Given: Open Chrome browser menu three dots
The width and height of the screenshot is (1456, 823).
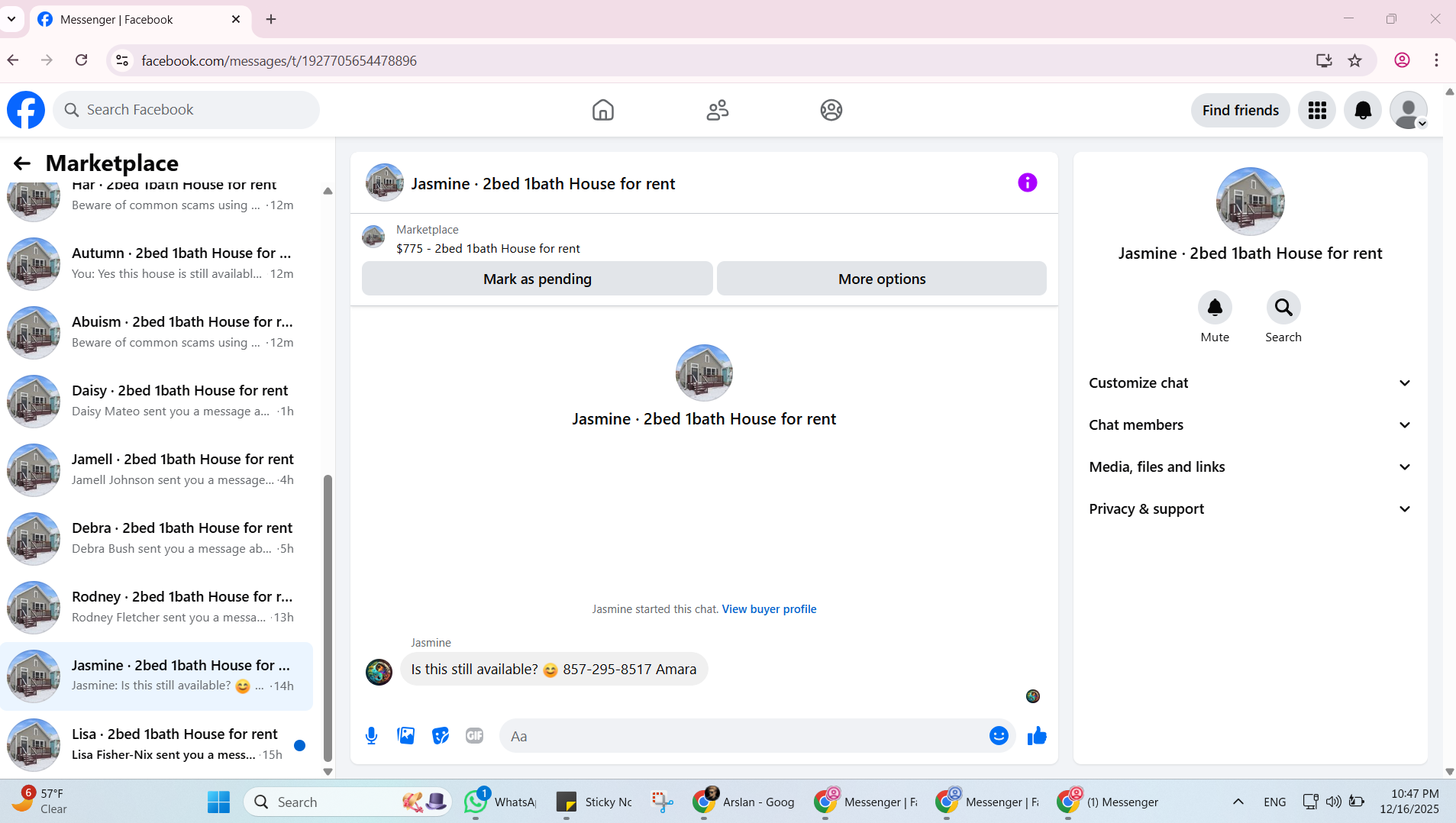Looking at the screenshot, I should (1437, 60).
